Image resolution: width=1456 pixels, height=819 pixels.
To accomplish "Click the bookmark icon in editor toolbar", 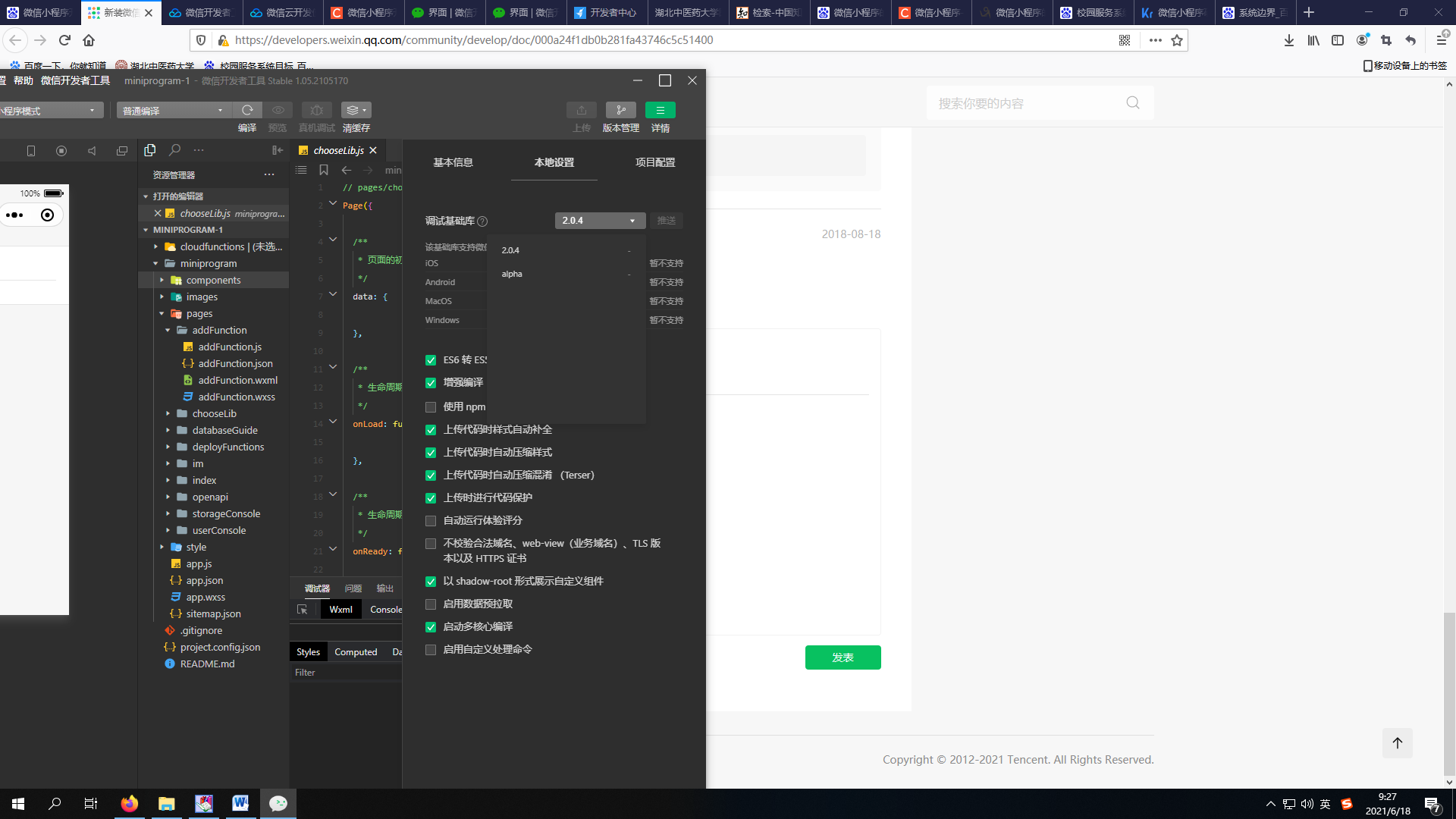I will coord(324,170).
